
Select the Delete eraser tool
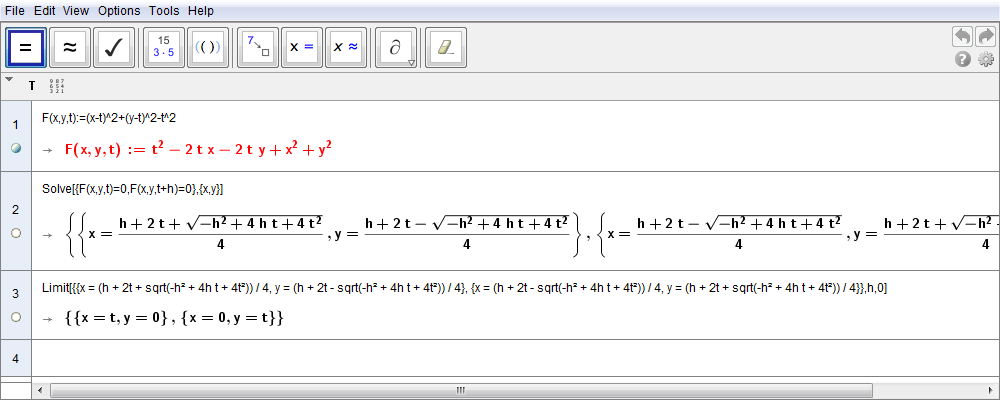446,47
